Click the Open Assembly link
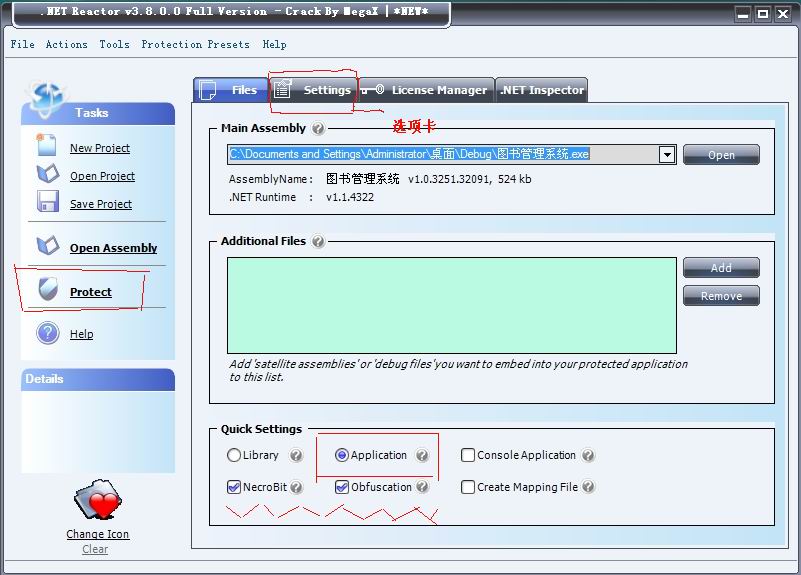Image resolution: width=801 pixels, height=575 pixels. point(113,248)
